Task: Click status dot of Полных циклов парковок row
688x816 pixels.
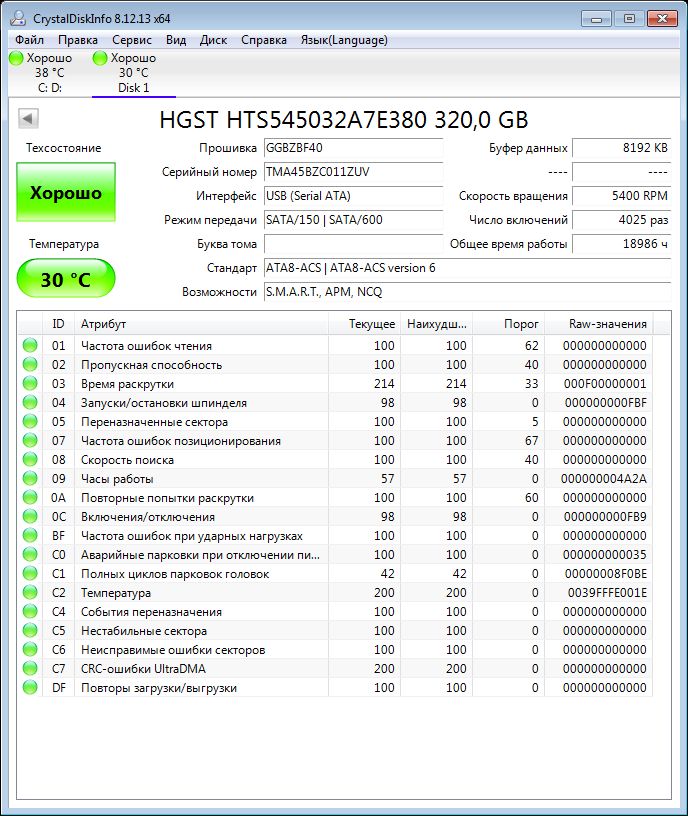Action: (x=30, y=573)
